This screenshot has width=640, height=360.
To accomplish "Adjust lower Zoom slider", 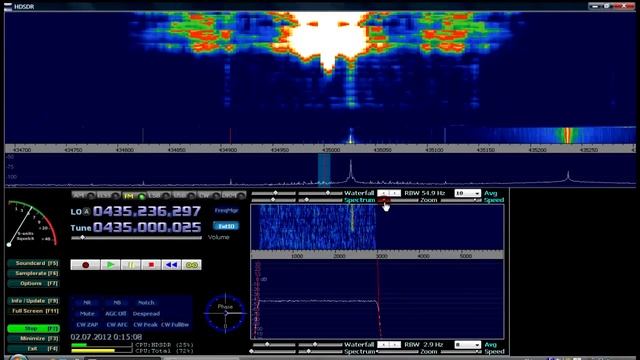I will tap(398, 352).
